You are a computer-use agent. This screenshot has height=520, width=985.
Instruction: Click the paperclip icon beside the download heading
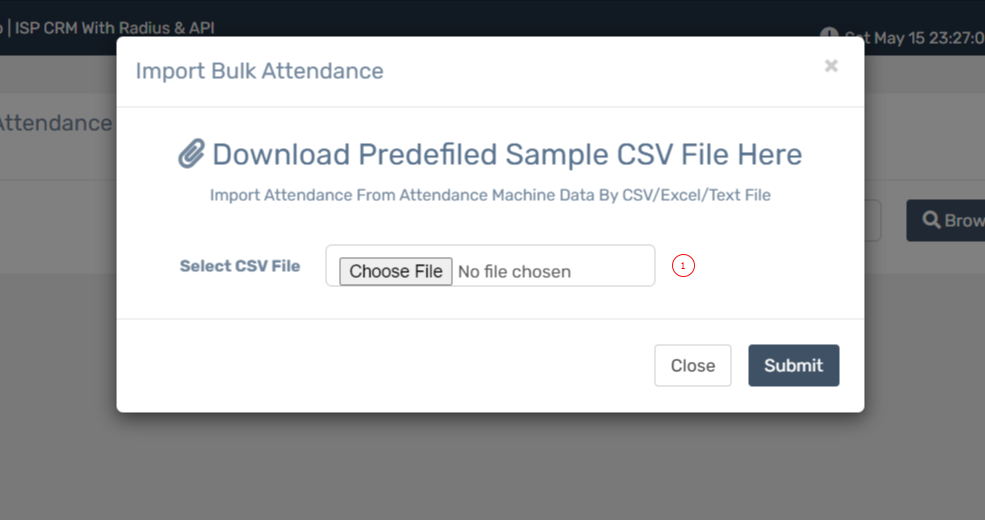[x=191, y=154]
